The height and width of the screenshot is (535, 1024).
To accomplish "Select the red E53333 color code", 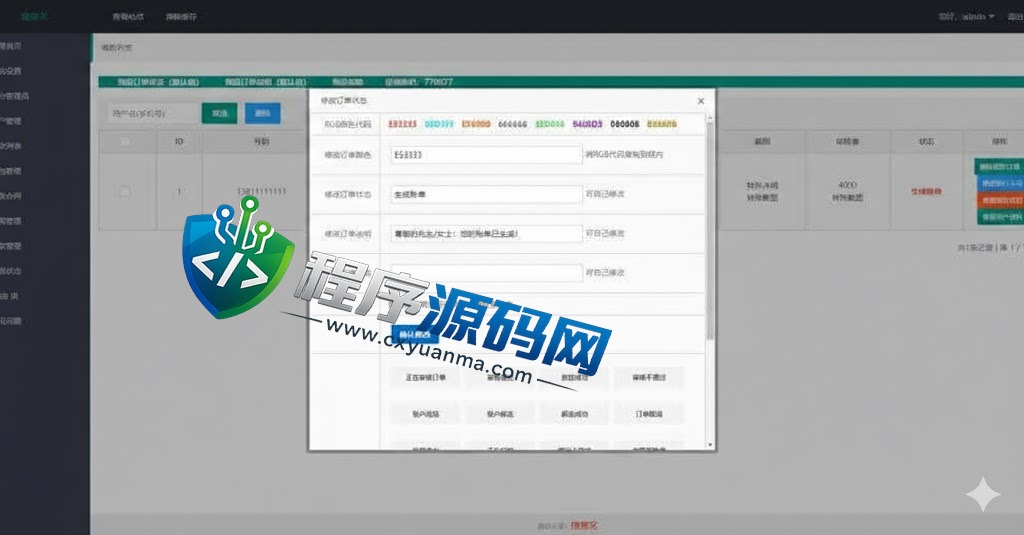I will click(402, 124).
